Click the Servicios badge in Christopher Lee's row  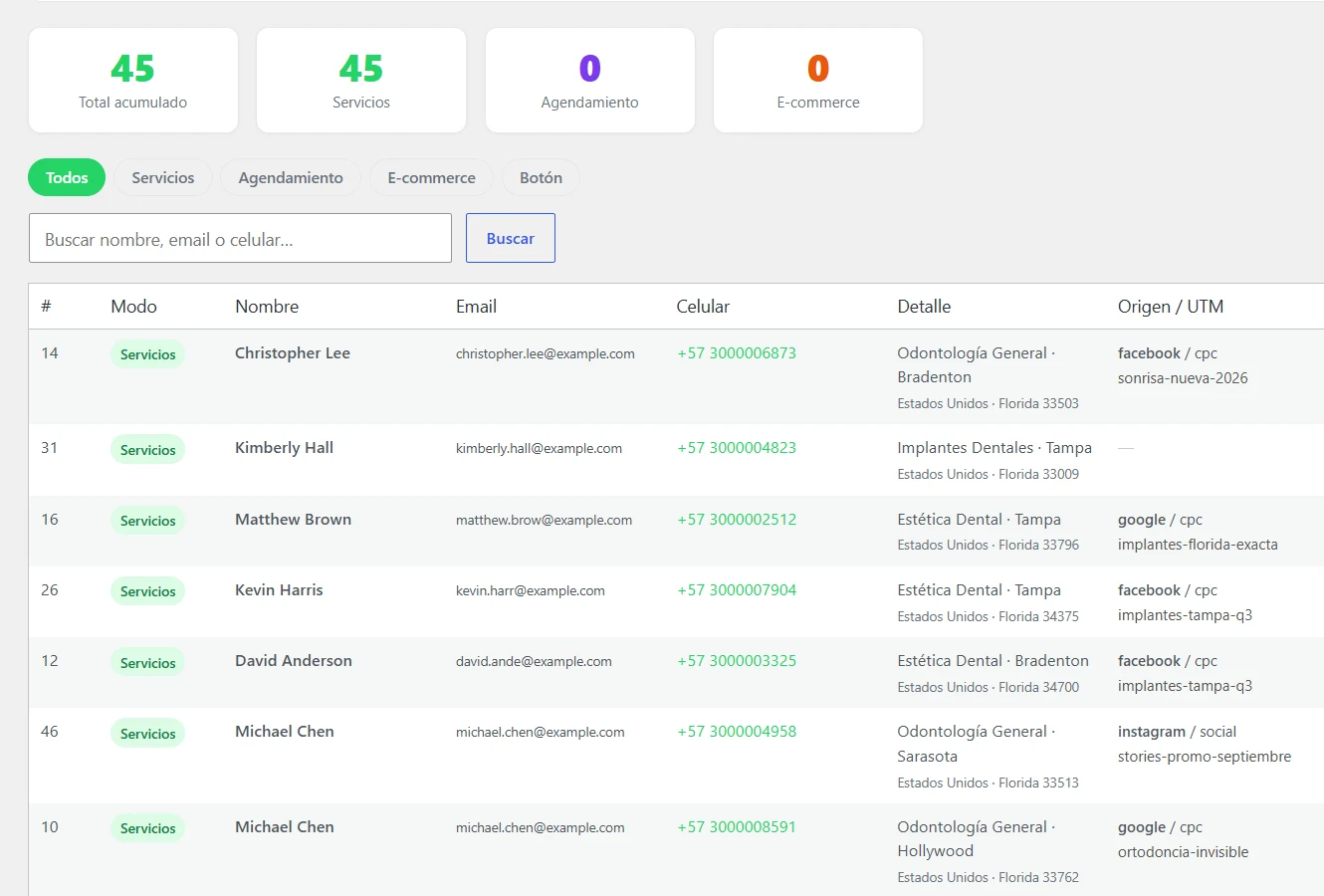[x=147, y=354]
